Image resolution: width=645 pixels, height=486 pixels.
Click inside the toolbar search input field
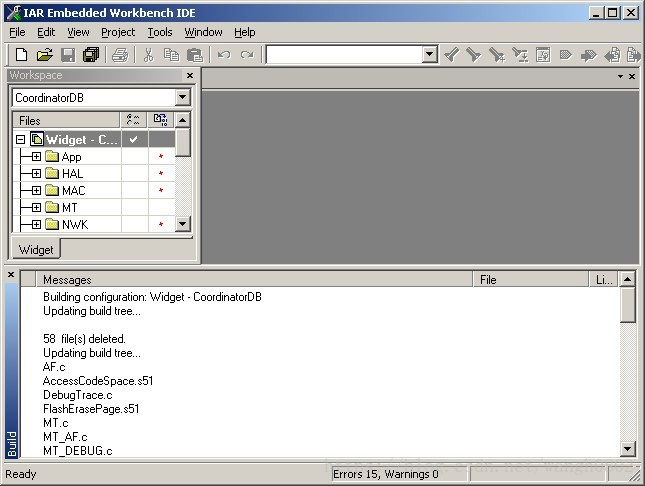344,54
